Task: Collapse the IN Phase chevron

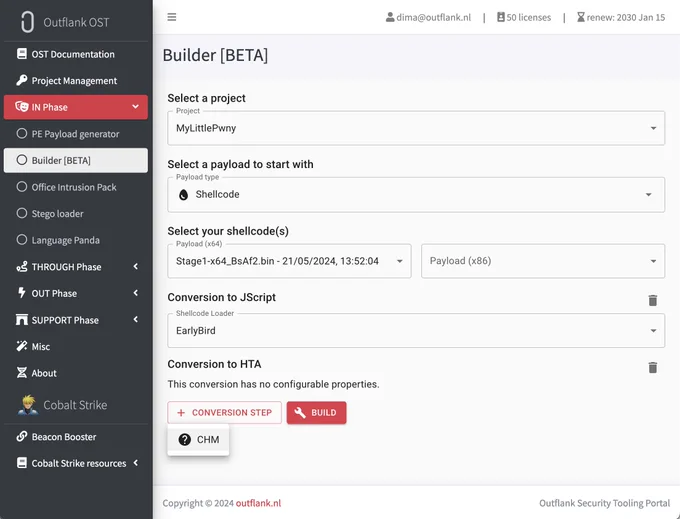Action: tap(135, 107)
